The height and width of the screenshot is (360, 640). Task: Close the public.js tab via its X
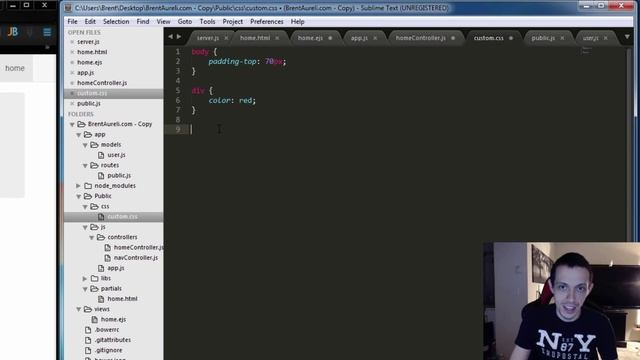562,38
